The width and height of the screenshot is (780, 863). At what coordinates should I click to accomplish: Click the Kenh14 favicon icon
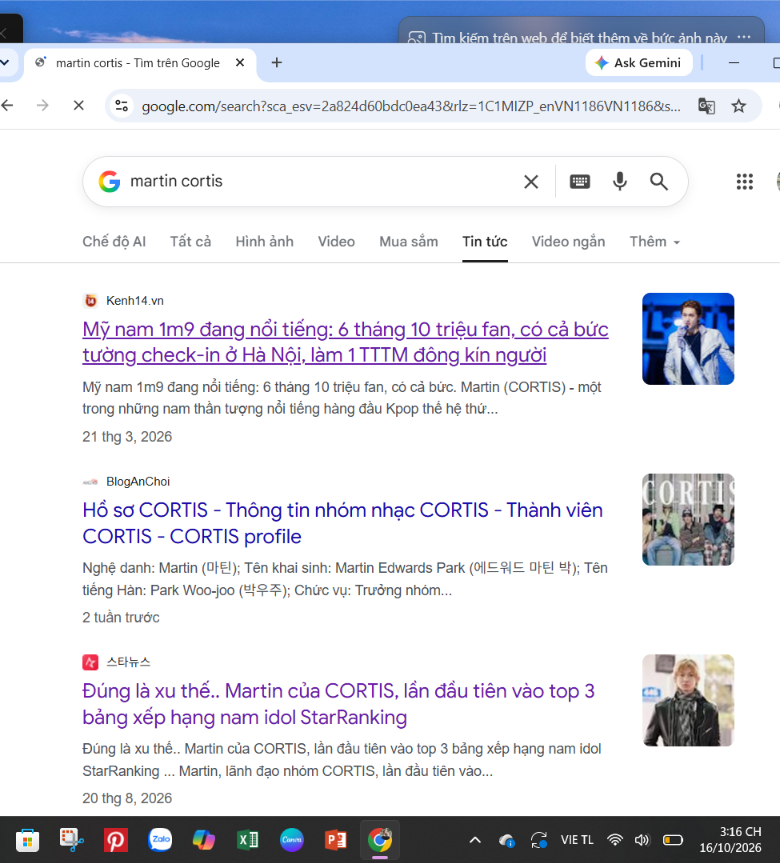90,301
